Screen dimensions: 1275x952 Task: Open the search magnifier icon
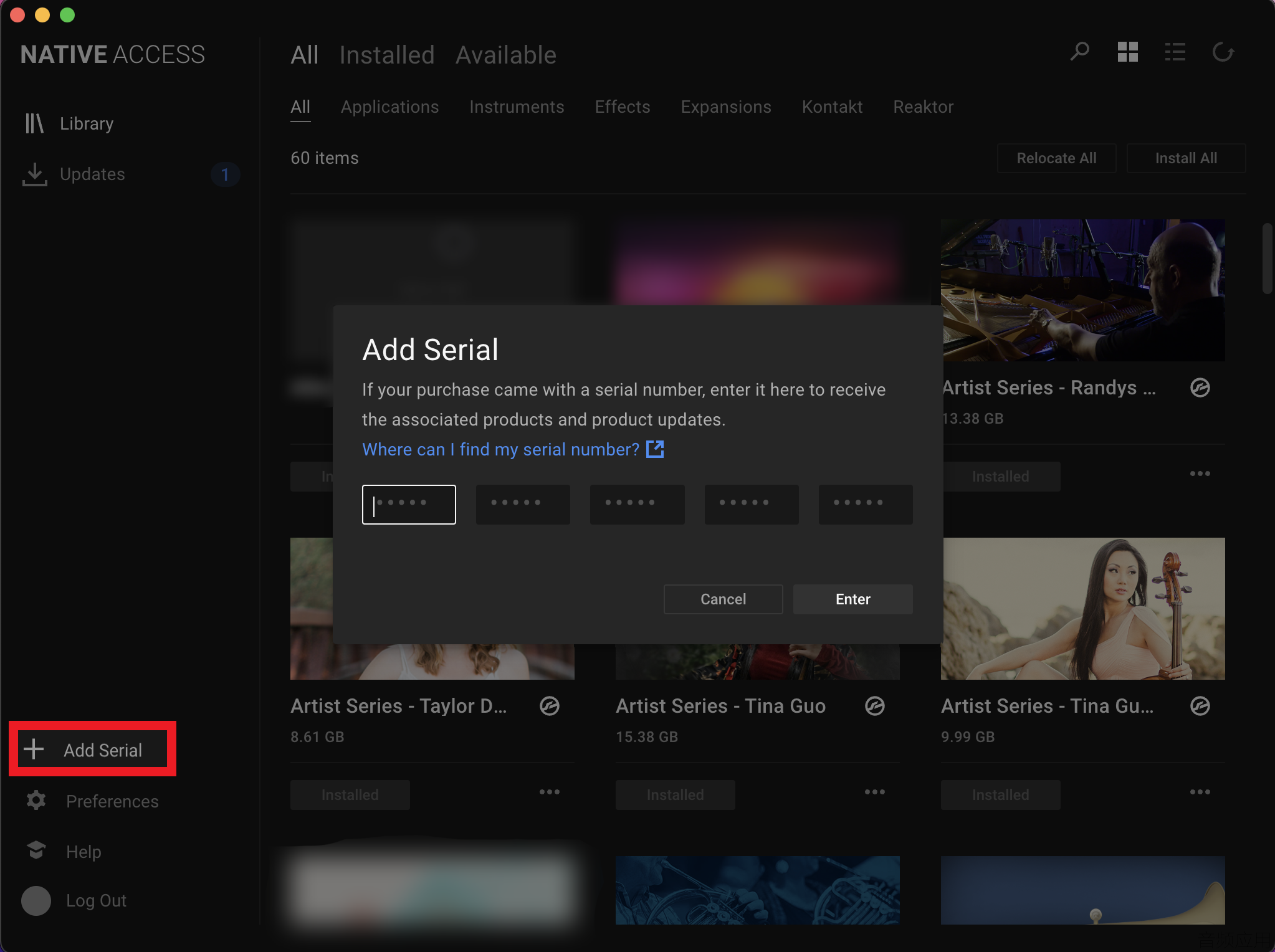[x=1079, y=52]
